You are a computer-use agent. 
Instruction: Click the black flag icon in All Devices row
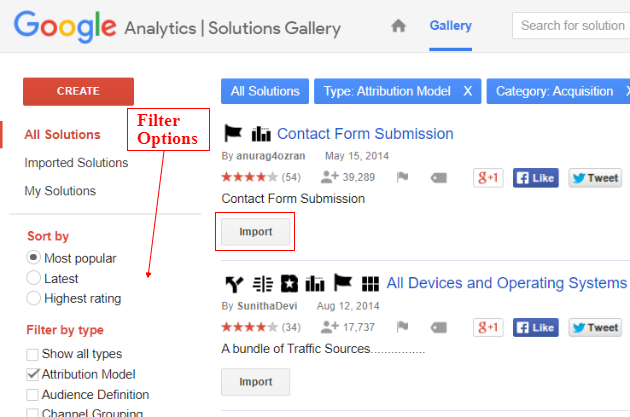(x=343, y=282)
